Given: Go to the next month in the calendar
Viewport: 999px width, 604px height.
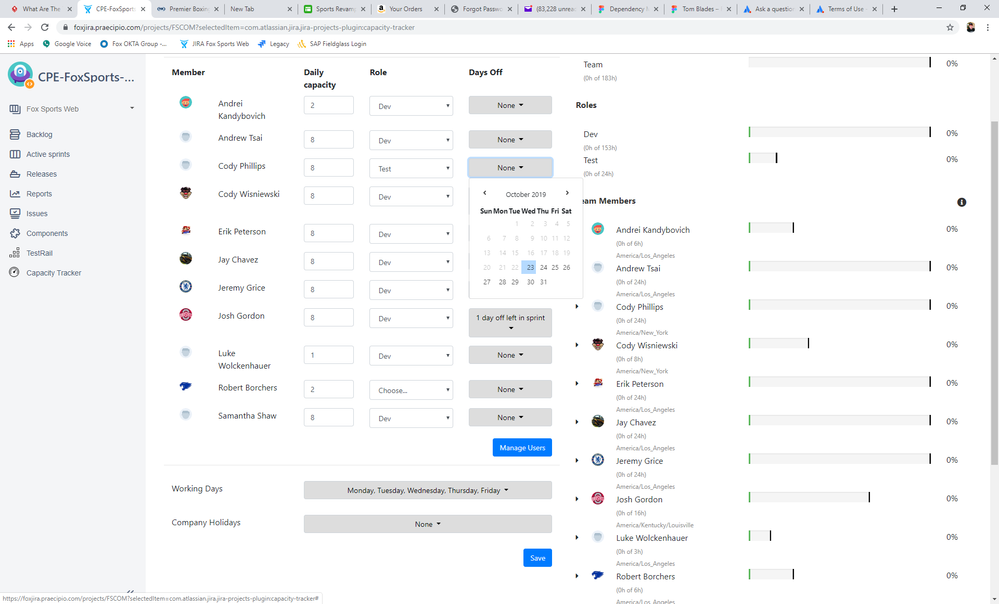Looking at the screenshot, I should click(x=567, y=193).
